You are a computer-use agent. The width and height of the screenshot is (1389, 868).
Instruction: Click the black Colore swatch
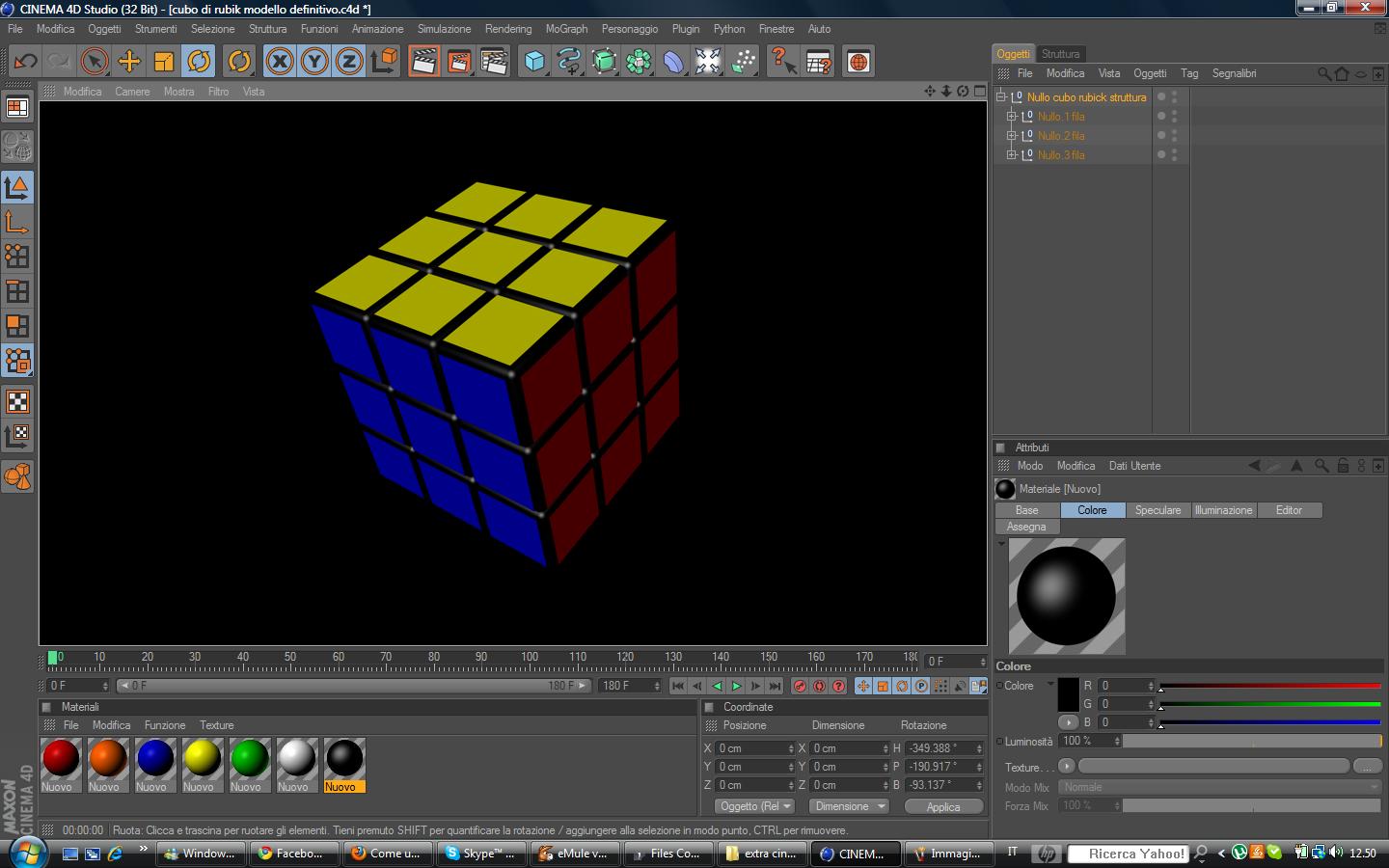pos(1068,694)
